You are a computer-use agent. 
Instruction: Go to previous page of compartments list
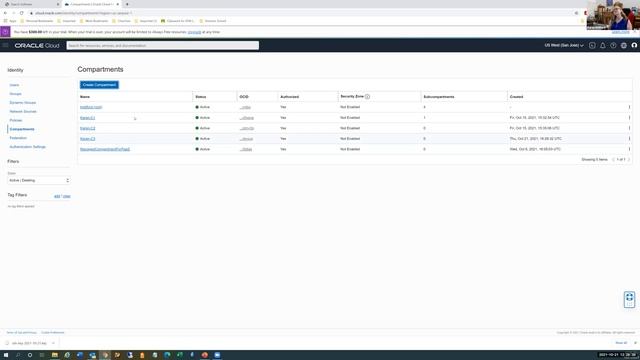[613, 160]
